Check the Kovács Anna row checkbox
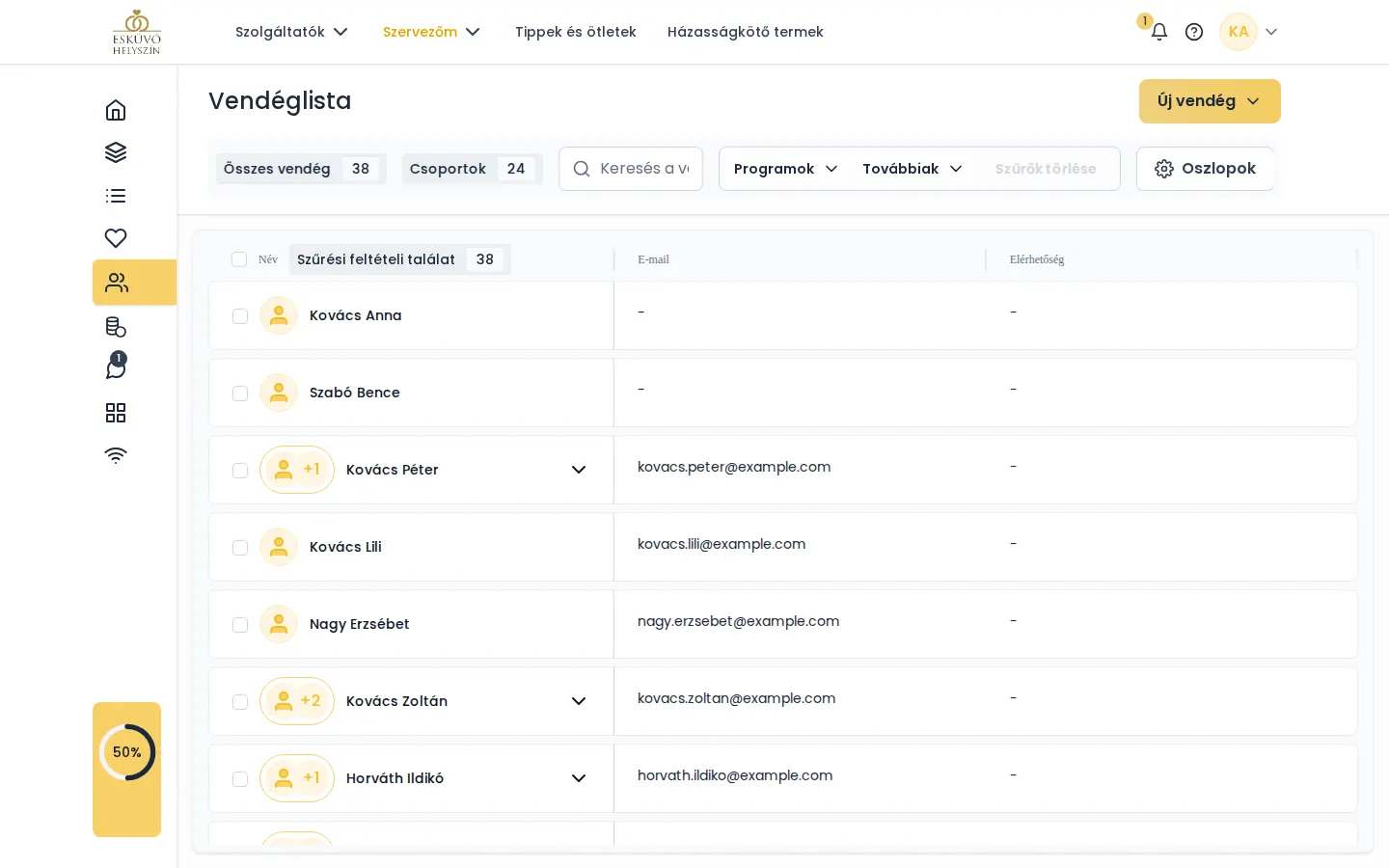The height and width of the screenshot is (868, 1389). click(x=240, y=316)
